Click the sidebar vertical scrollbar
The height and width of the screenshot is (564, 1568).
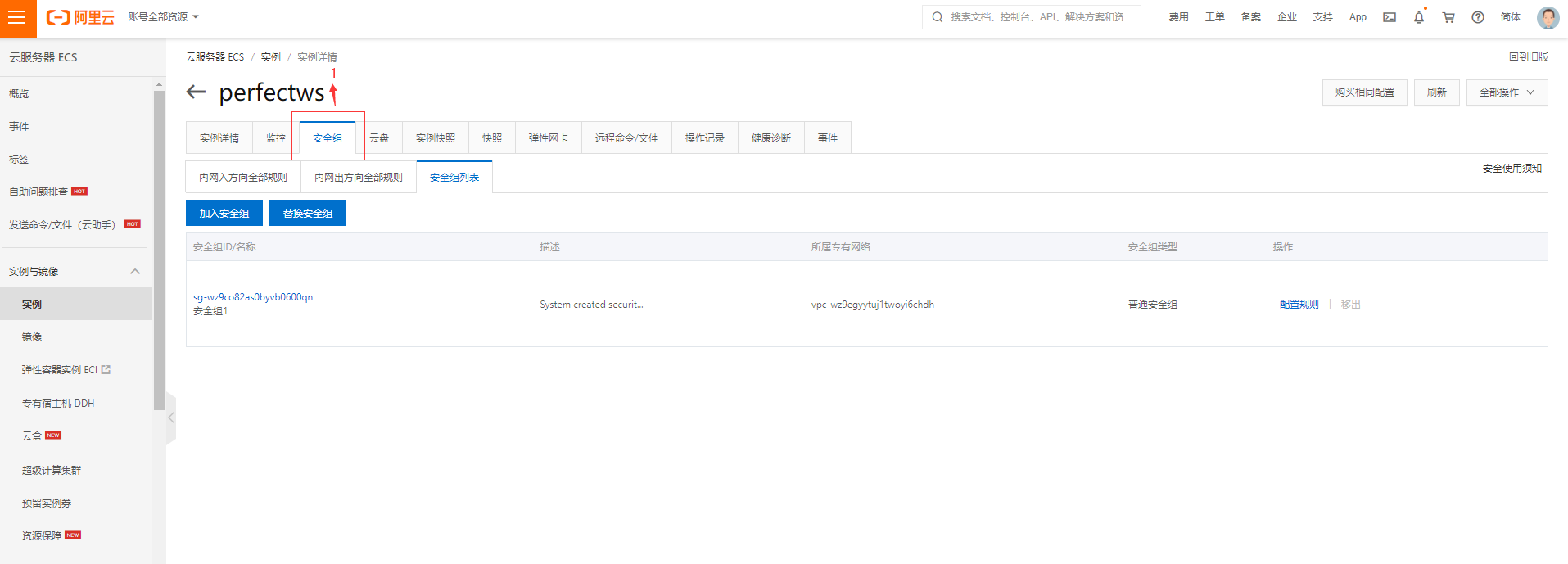pyautogui.click(x=159, y=246)
